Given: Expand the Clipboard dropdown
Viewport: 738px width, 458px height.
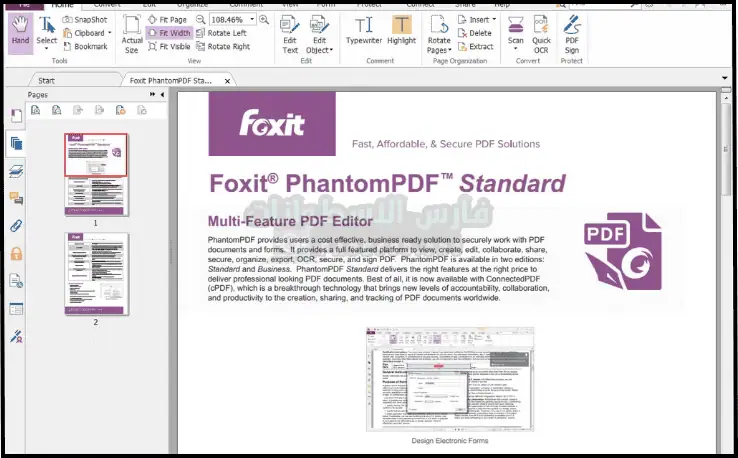Looking at the screenshot, I should tap(109, 33).
